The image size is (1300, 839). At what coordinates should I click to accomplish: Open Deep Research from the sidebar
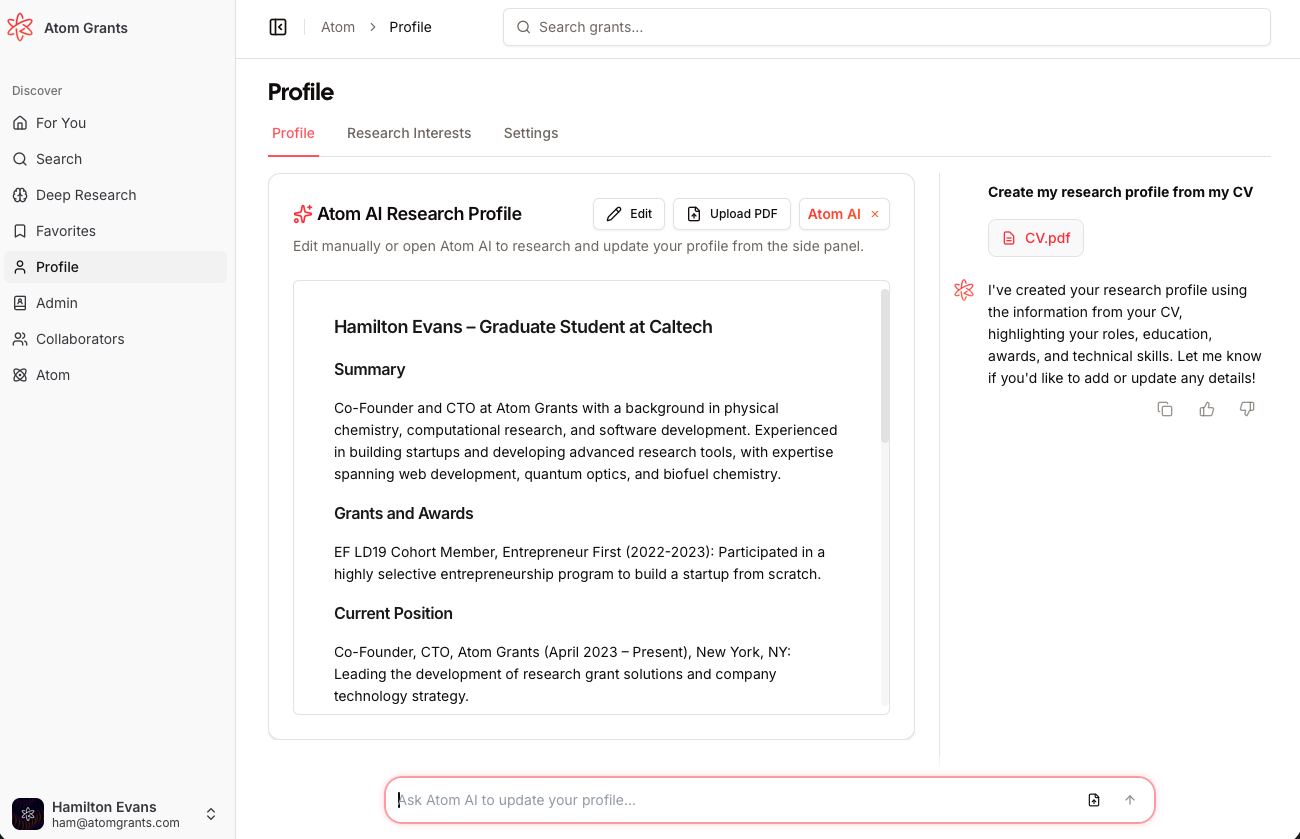pyautogui.click(x=86, y=195)
